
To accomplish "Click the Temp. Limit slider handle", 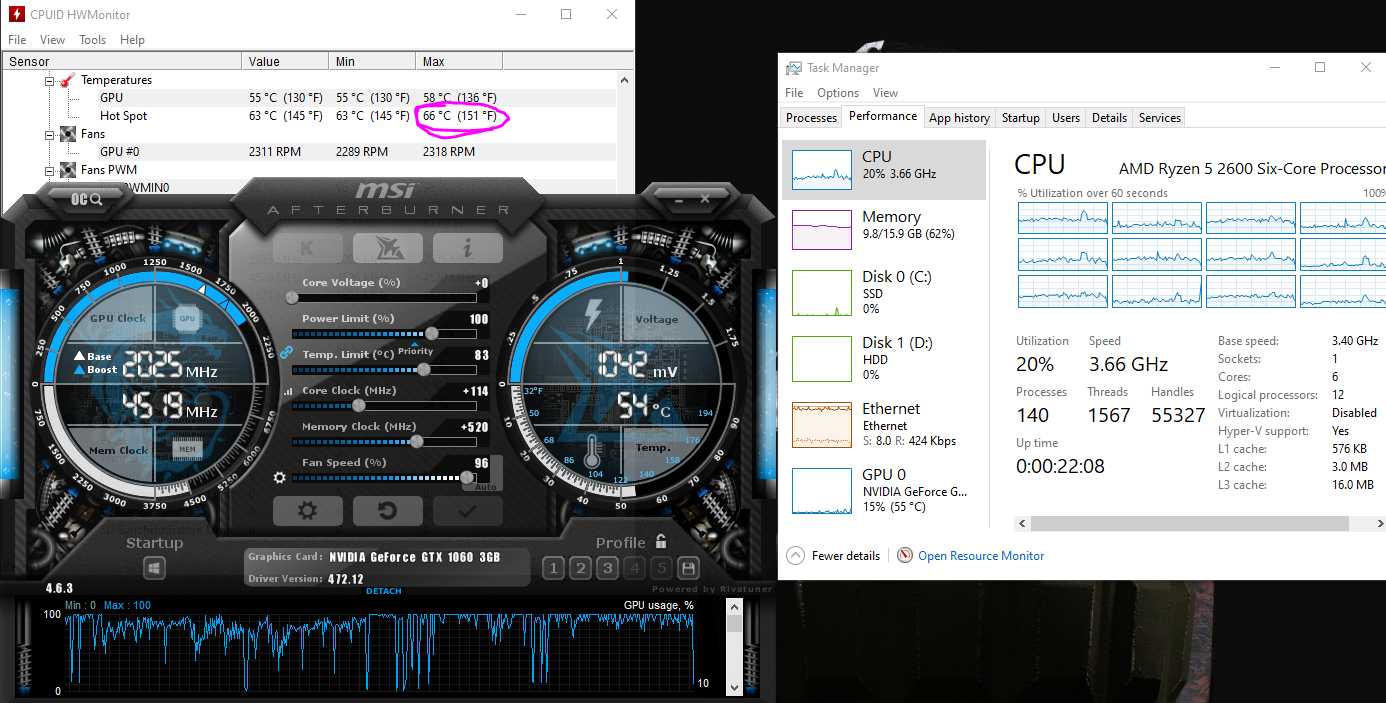I will click(423, 369).
